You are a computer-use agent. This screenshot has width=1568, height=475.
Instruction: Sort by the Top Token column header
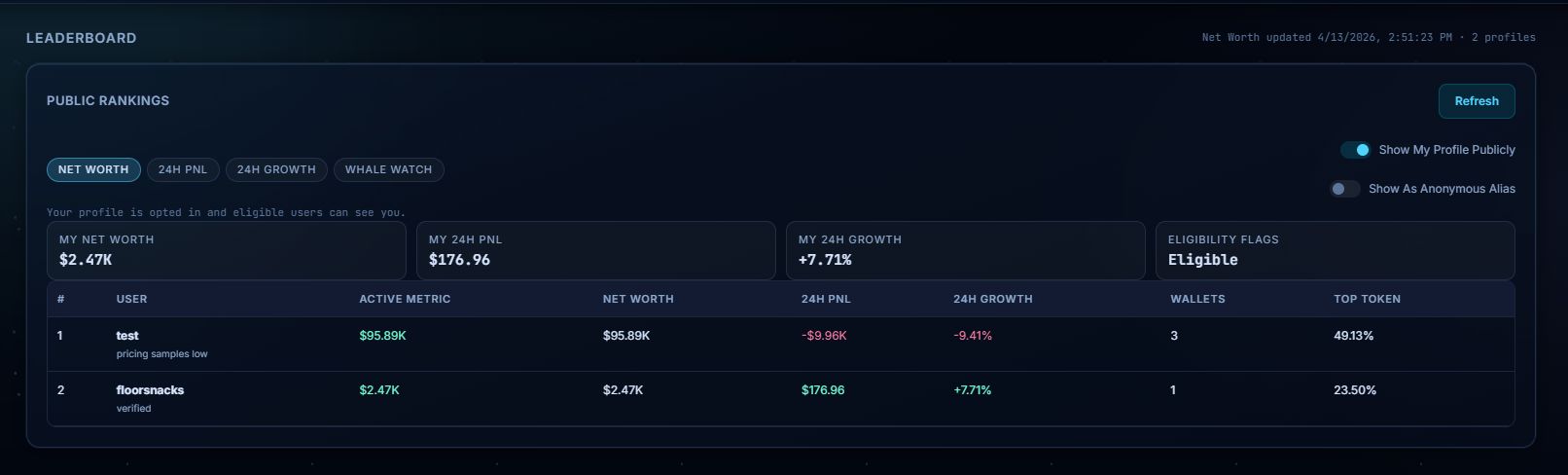(x=1367, y=299)
